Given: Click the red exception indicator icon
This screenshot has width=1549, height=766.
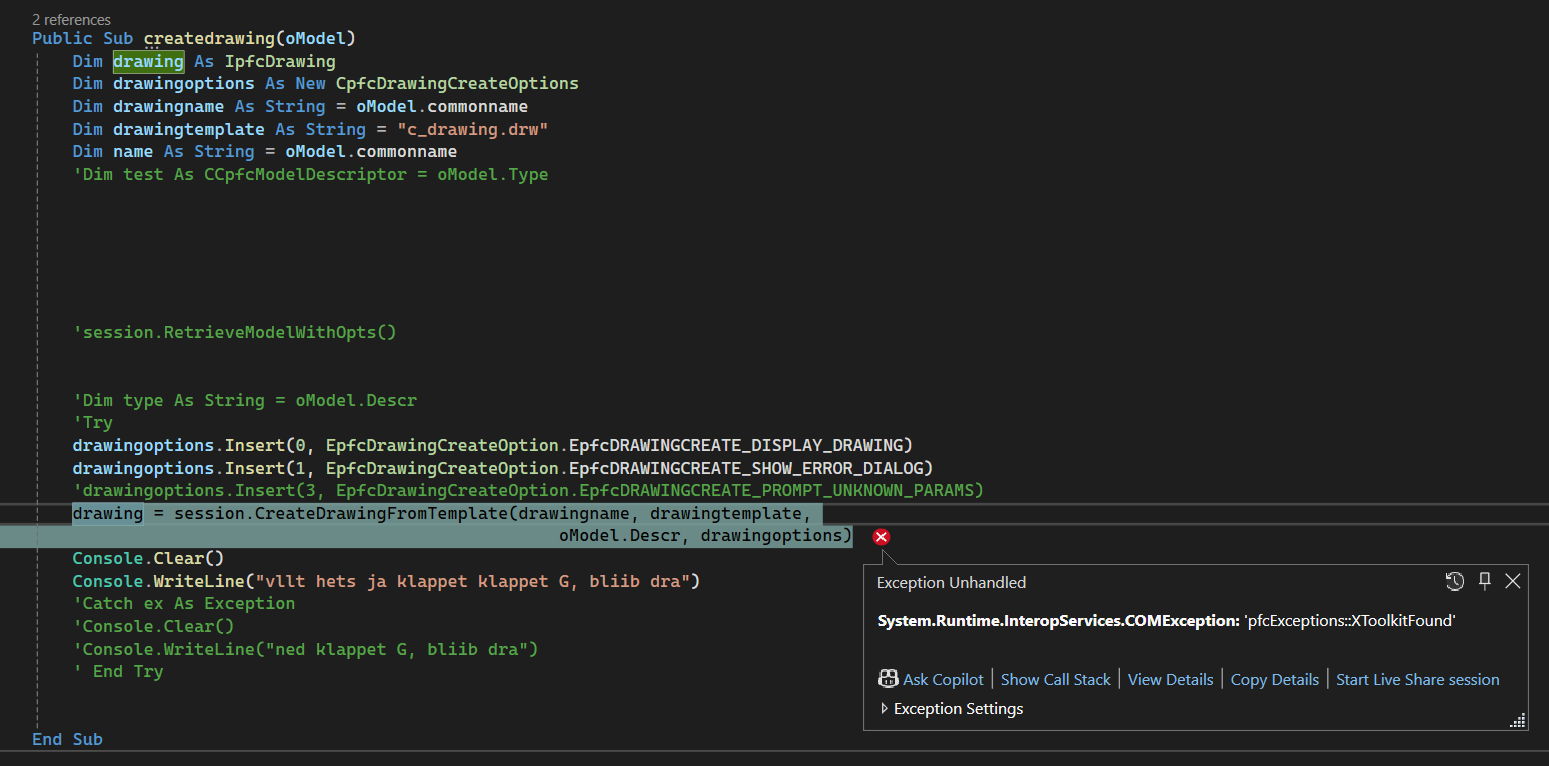Looking at the screenshot, I should pos(880,537).
